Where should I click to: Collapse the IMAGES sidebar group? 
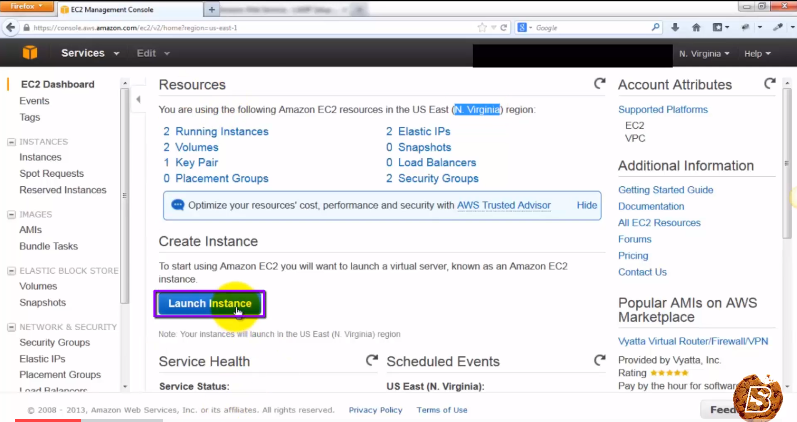point(11,215)
